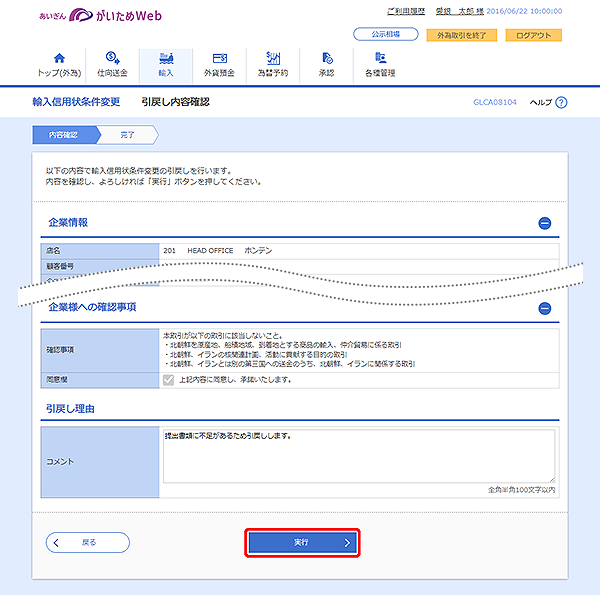Click the 公示相場 rates button

[x=386, y=34]
